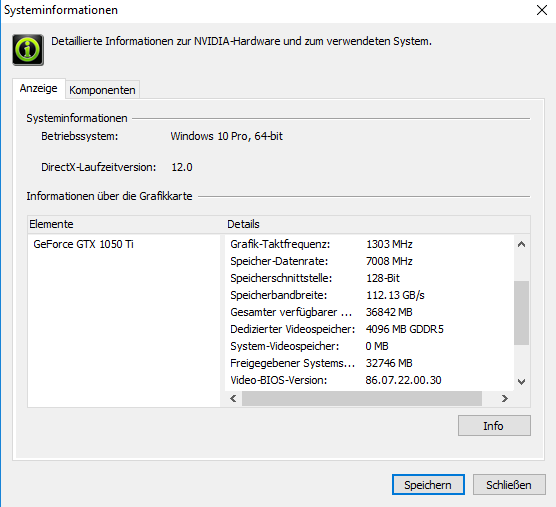Viewport: 556px width, 507px height.
Task: Click the value 0 MB
Action: 377,346
